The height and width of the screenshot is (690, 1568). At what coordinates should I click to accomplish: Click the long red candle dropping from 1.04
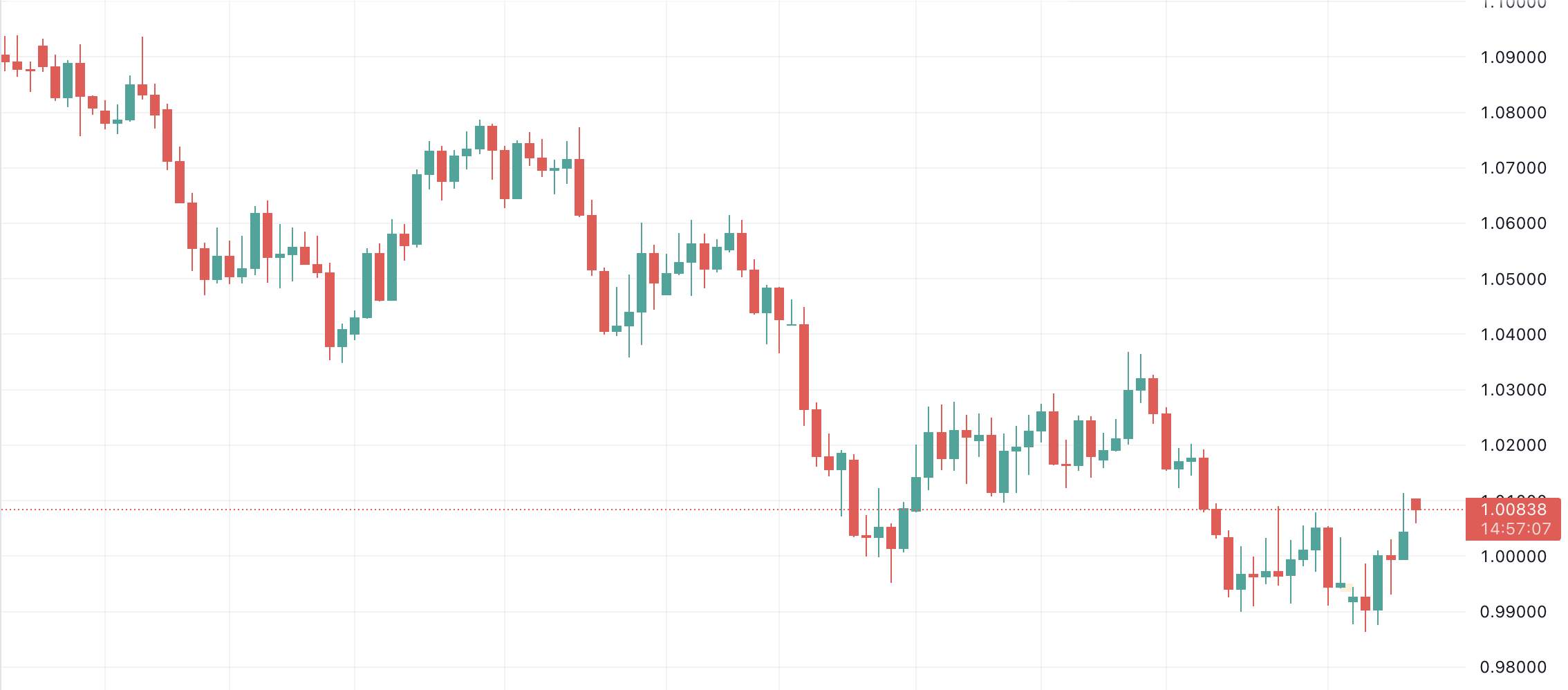[x=804, y=366]
